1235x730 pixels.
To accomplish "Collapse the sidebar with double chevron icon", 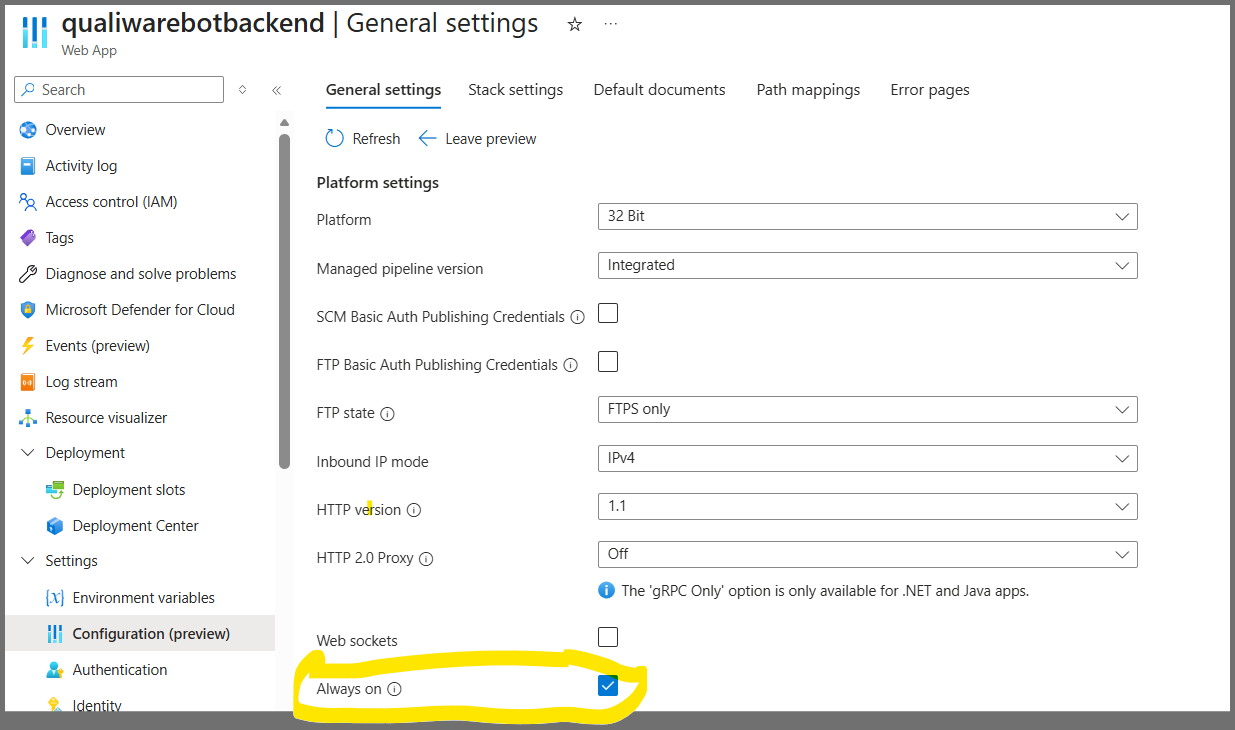I will pyautogui.click(x=277, y=90).
